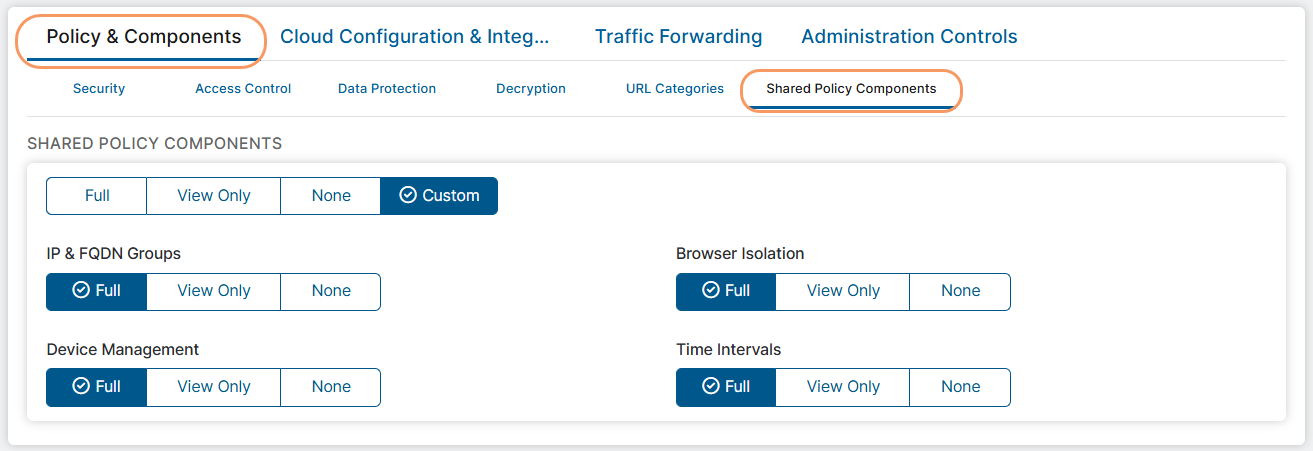1313x451 pixels.
Task: Set IP & FQDN Groups to None
Action: pyautogui.click(x=331, y=291)
